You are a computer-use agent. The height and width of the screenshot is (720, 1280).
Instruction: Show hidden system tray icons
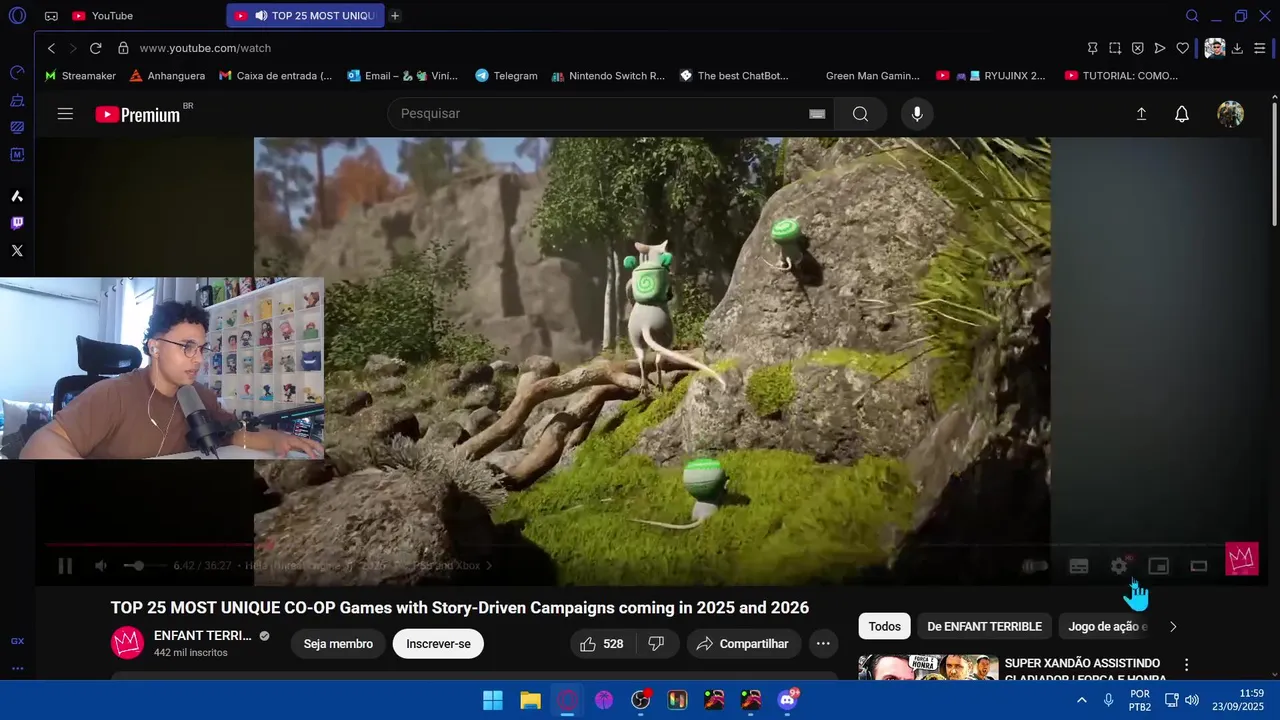pos(1081,700)
